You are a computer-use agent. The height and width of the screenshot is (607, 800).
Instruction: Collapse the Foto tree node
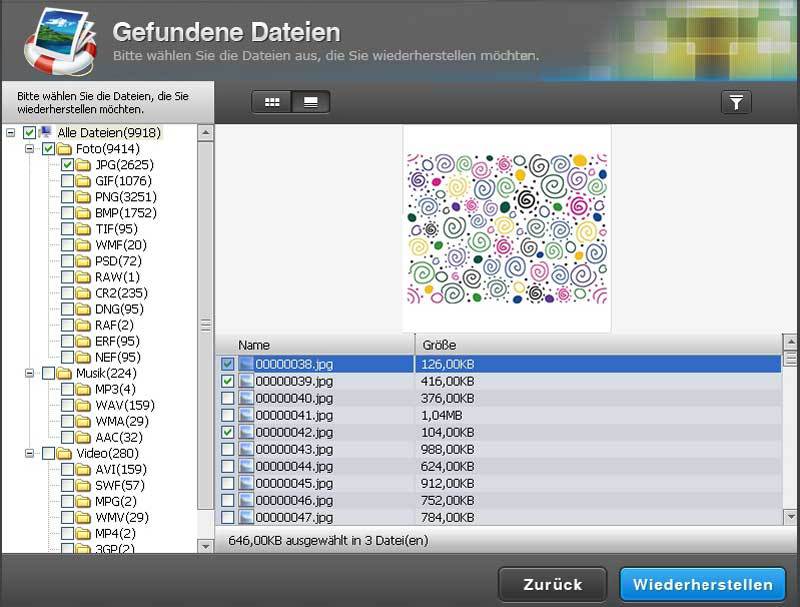pyautogui.click(x=30, y=149)
